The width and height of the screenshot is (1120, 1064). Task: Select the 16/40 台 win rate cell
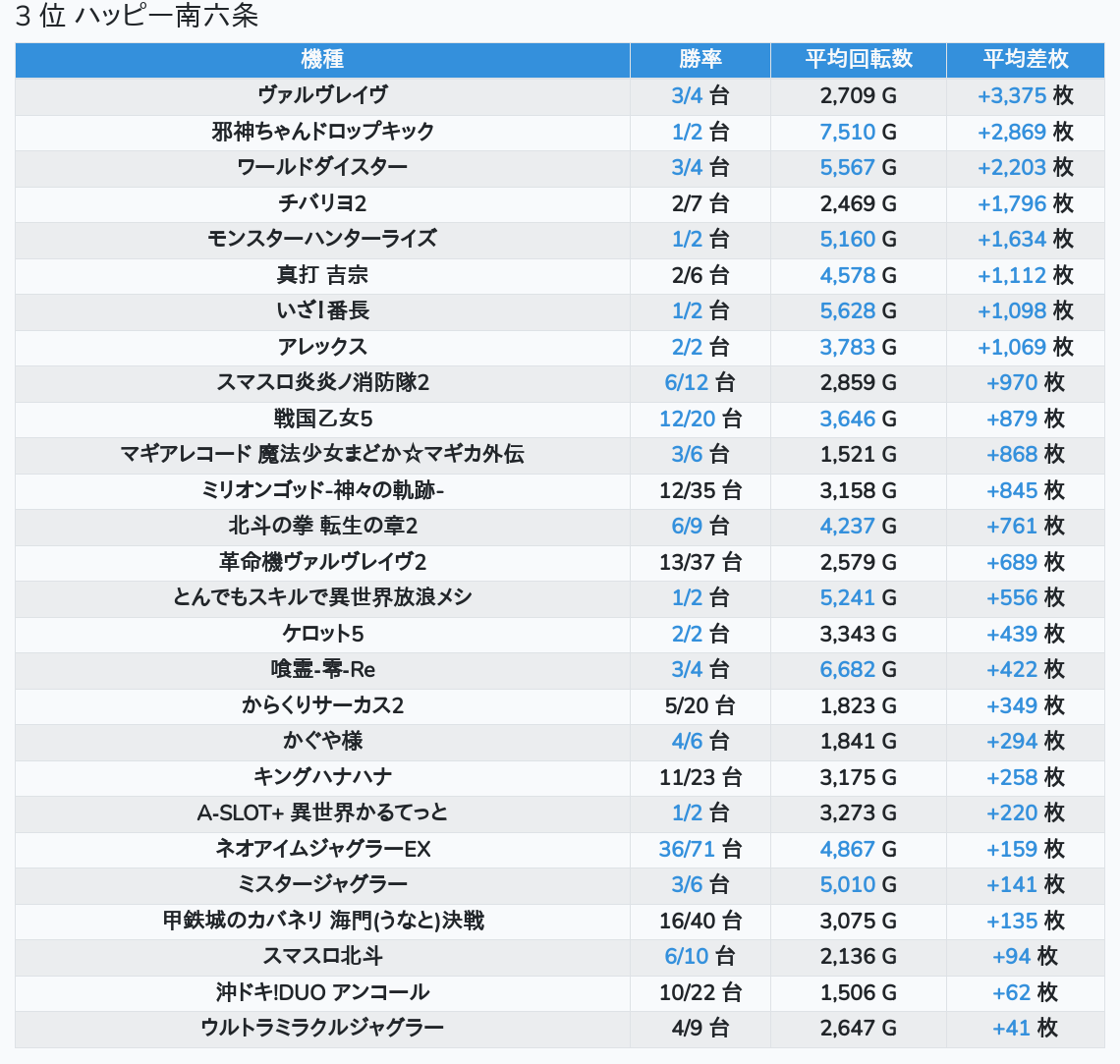[700, 921]
